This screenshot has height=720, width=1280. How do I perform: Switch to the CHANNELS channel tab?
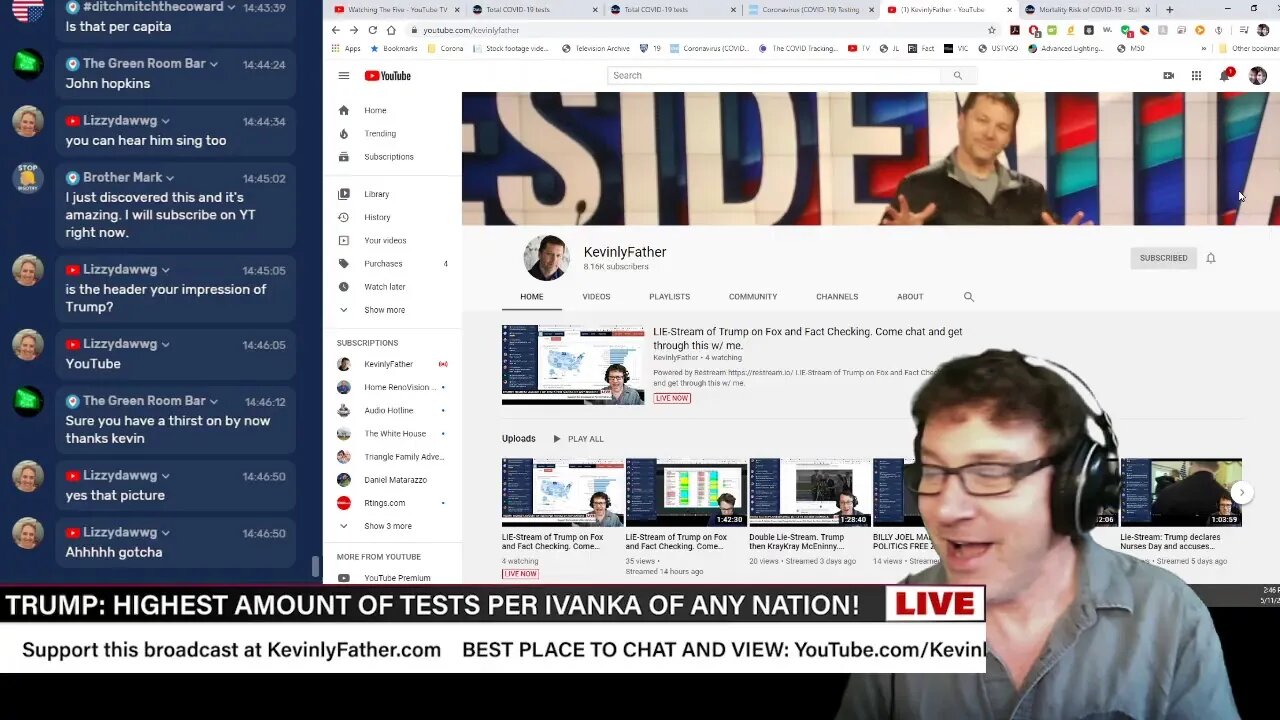point(837,297)
